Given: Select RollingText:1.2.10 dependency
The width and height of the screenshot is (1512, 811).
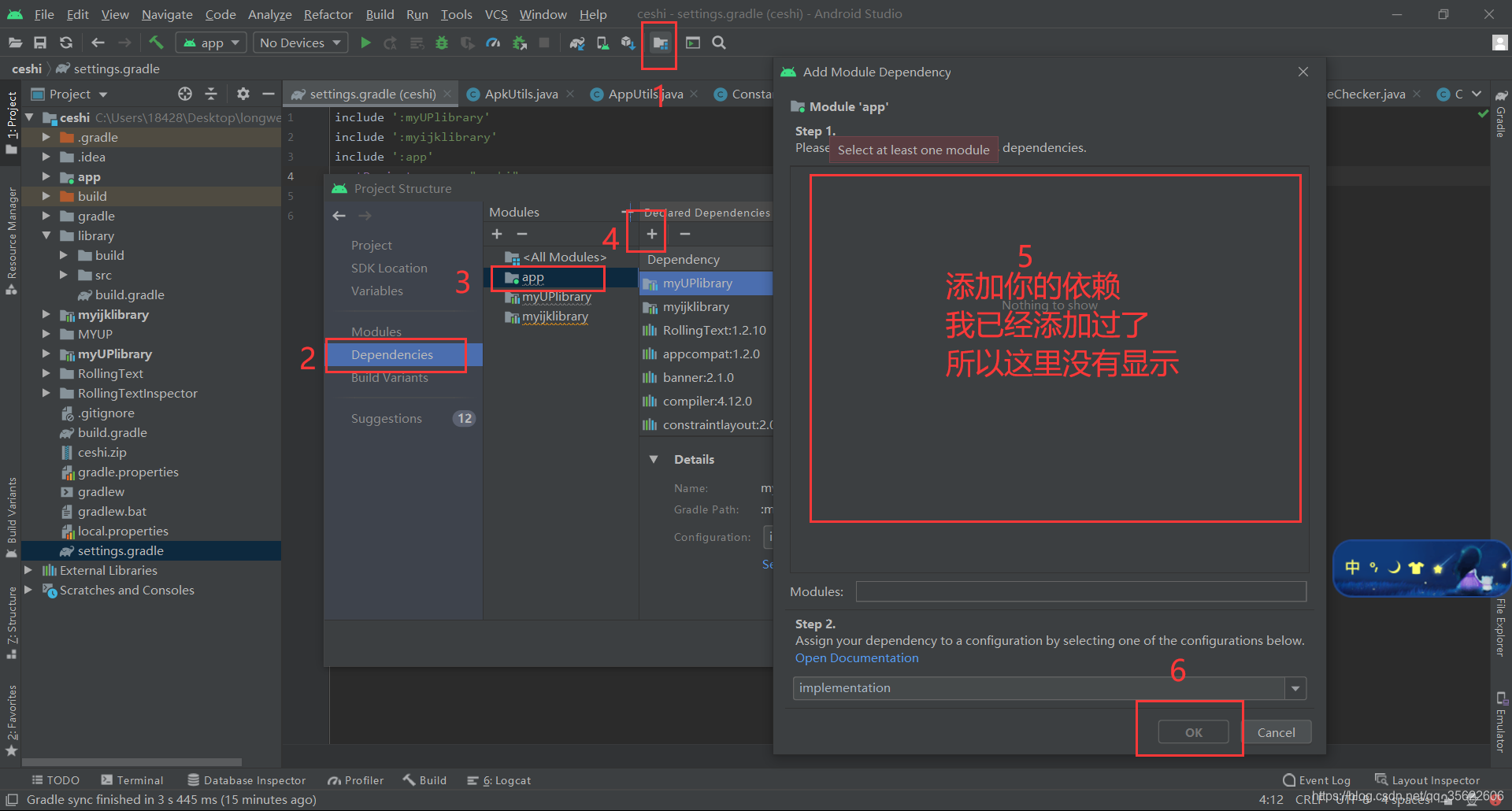Looking at the screenshot, I should click(706, 330).
